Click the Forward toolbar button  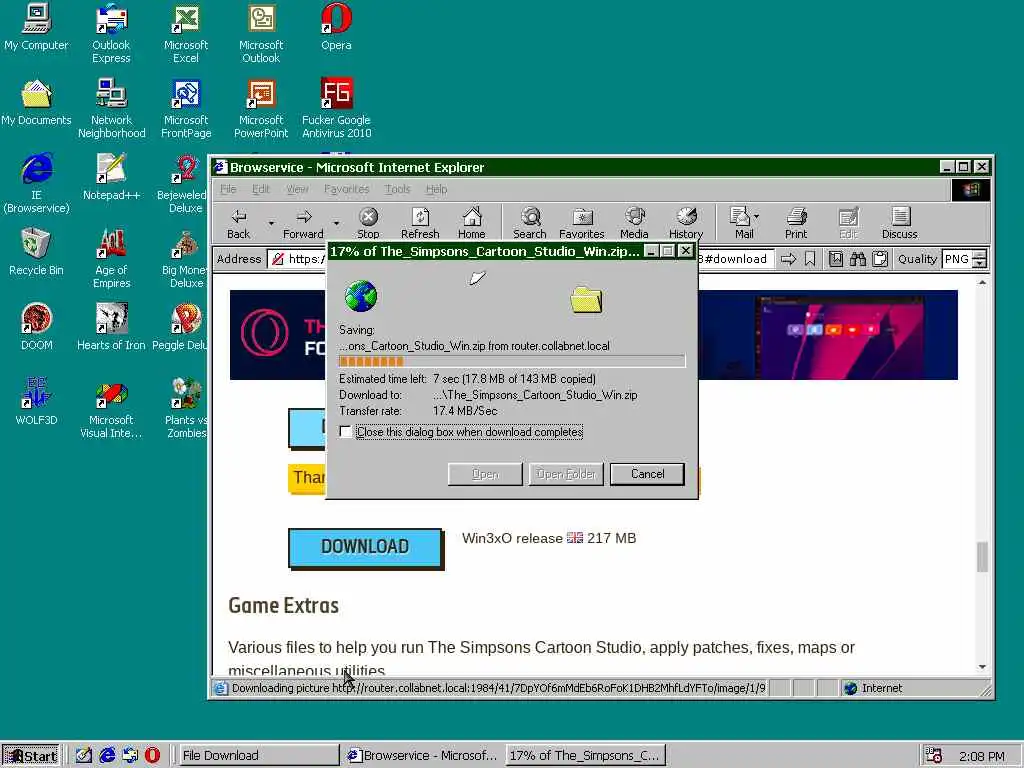tap(303, 223)
